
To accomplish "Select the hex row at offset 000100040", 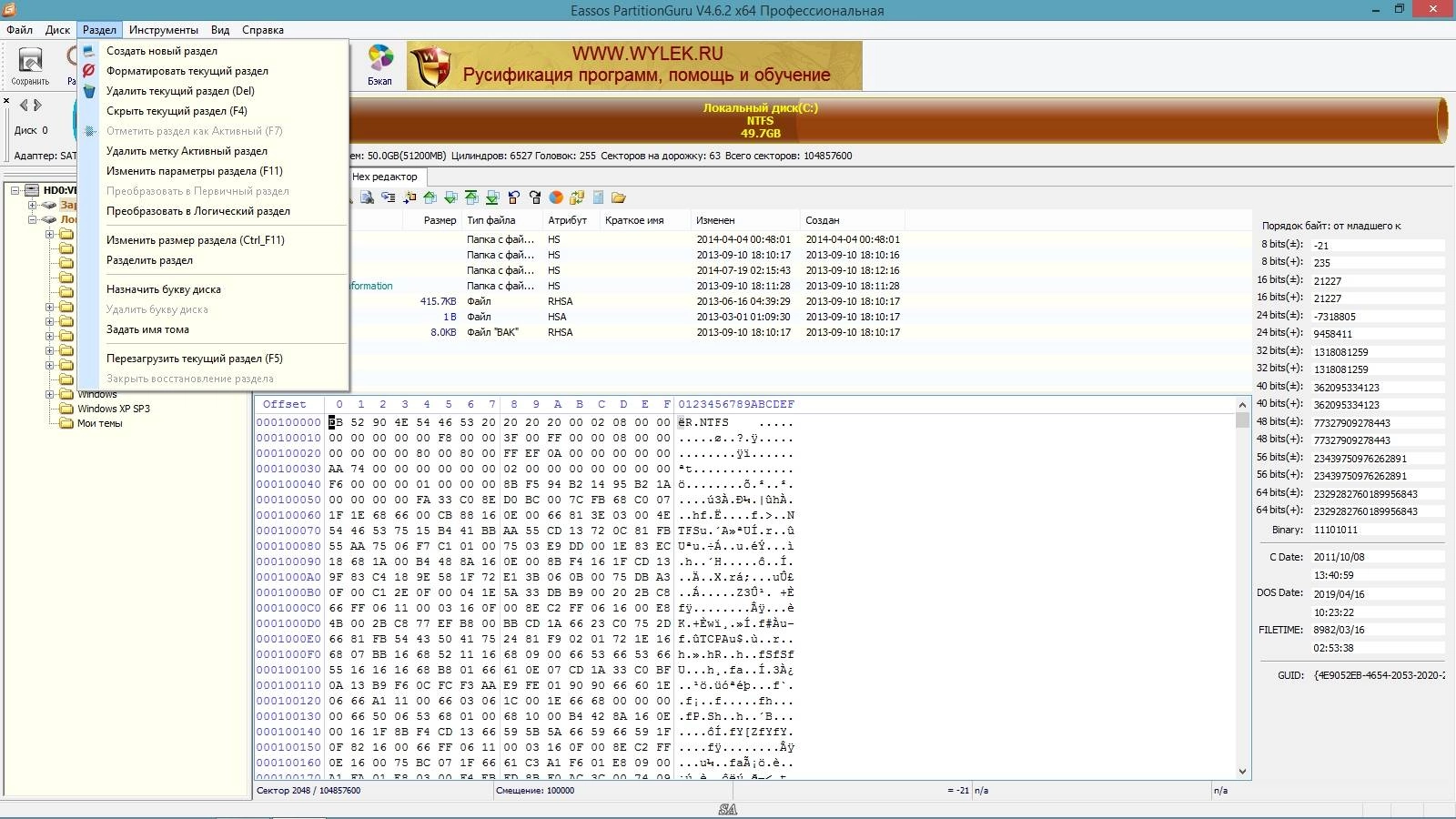I will point(526,484).
